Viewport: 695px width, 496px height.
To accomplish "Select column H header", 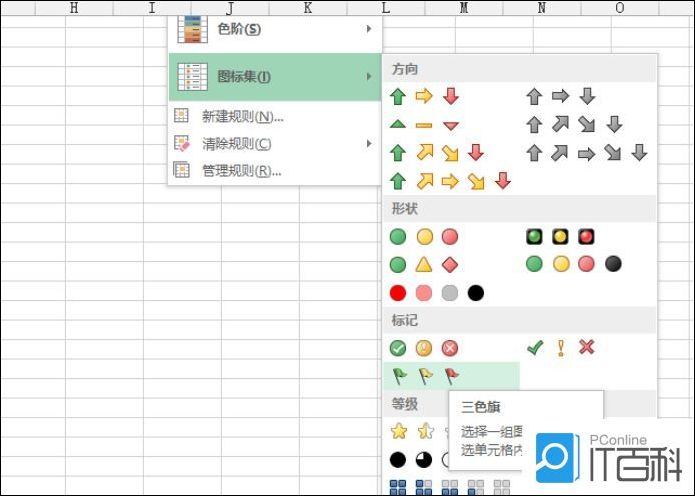I will [x=73, y=8].
